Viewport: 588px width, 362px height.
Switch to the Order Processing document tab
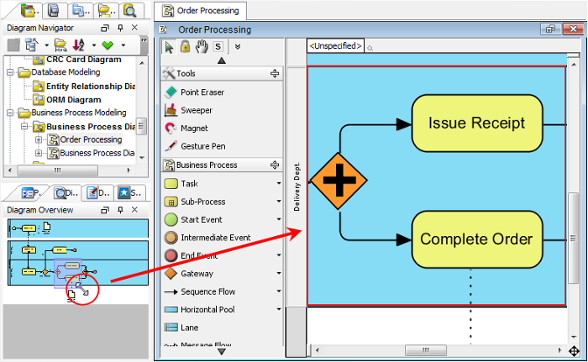coord(201,11)
